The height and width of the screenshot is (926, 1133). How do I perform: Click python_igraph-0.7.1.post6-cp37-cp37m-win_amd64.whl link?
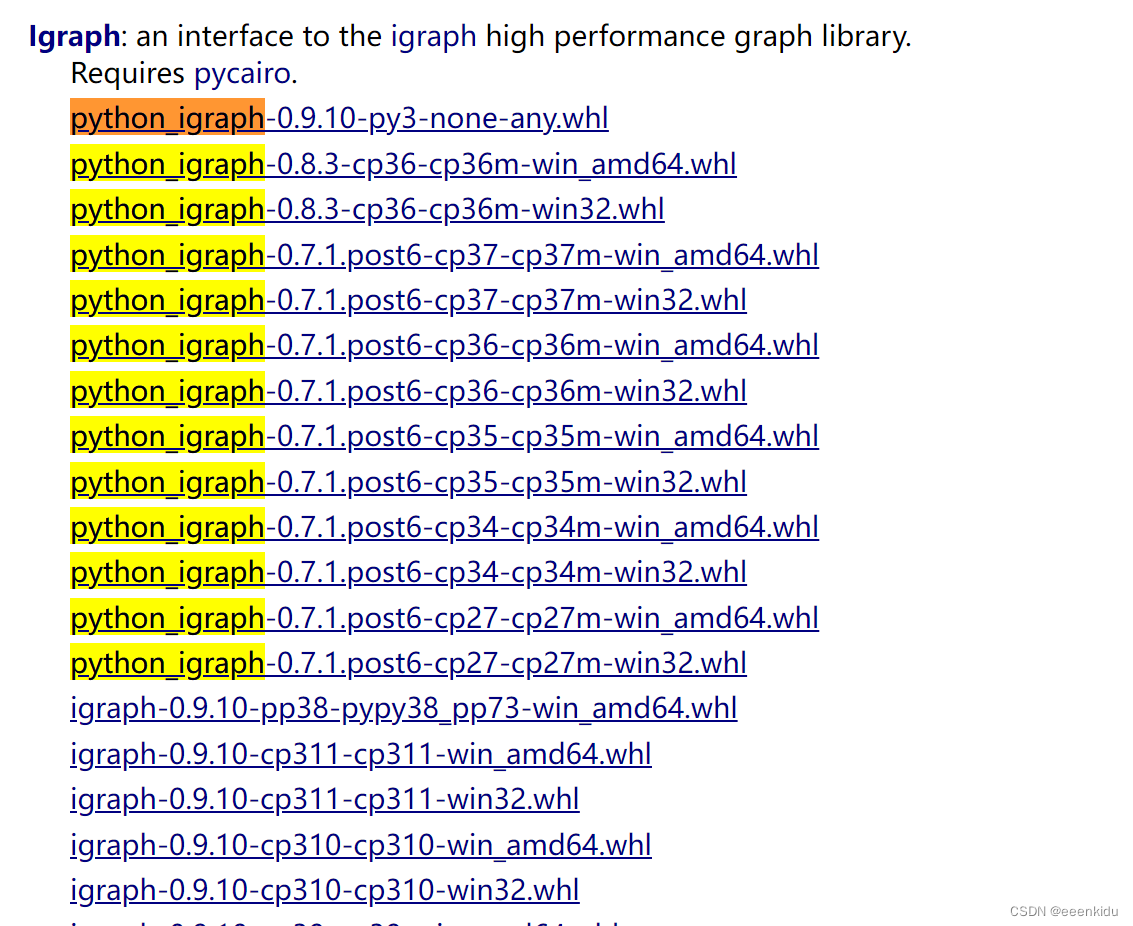(443, 255)
